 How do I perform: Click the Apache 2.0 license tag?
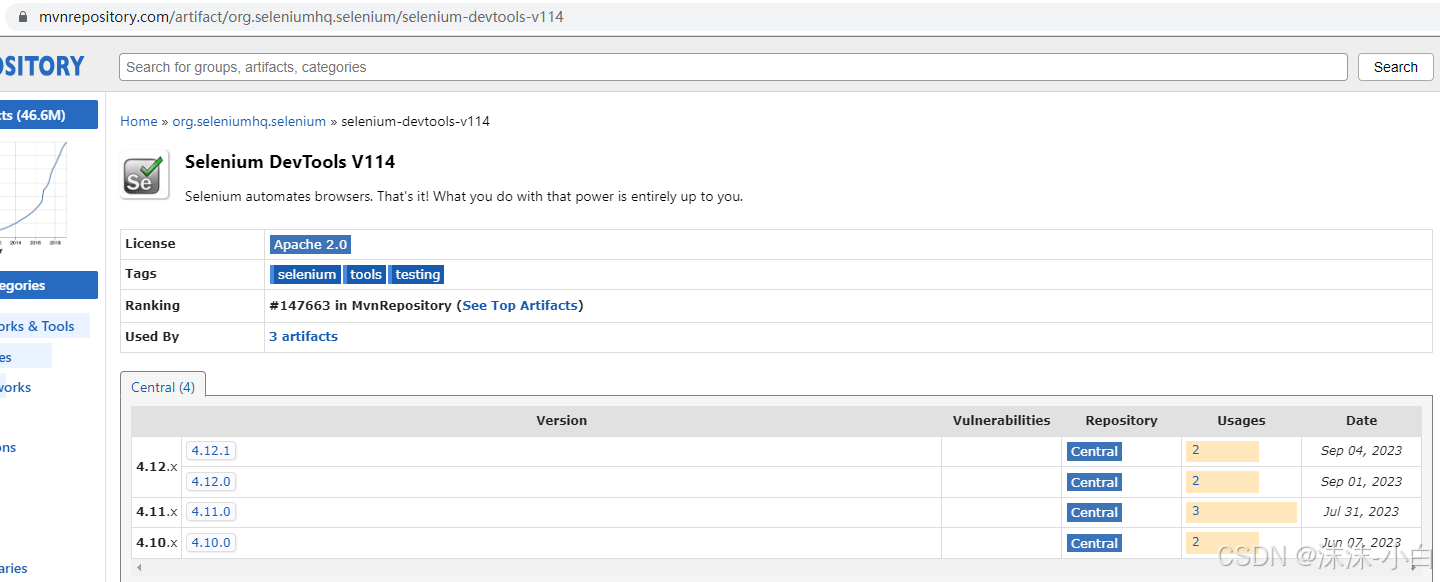[x=310, y=244]
